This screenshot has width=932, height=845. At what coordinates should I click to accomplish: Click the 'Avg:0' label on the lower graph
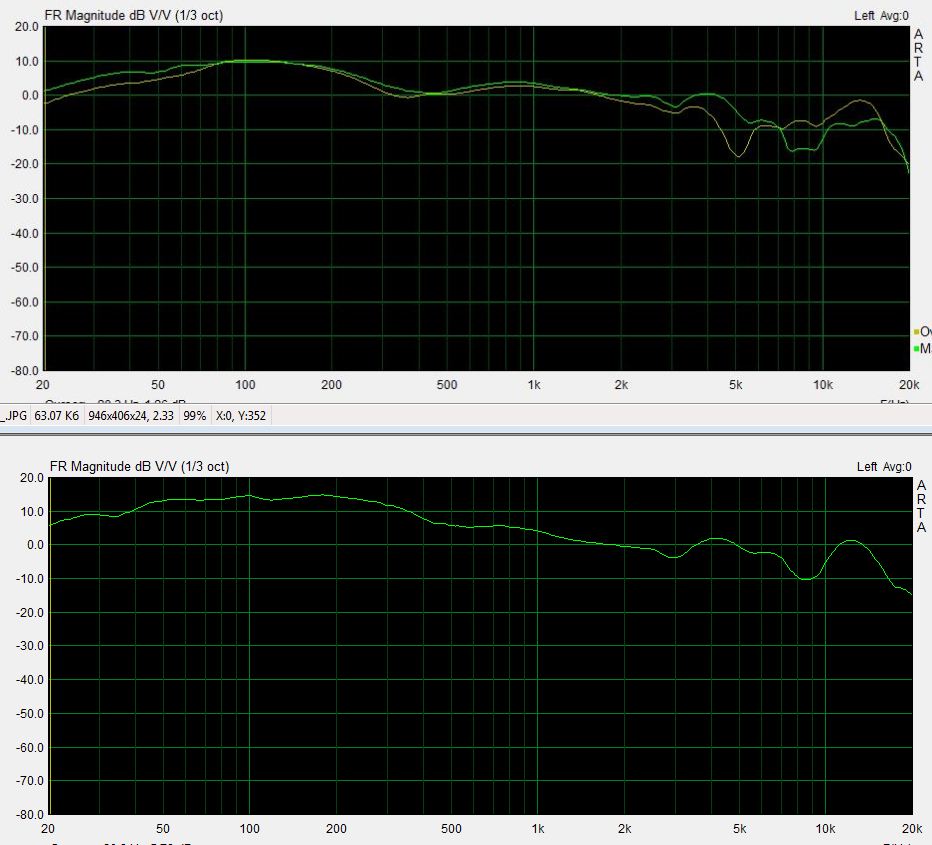coord(897,466)
